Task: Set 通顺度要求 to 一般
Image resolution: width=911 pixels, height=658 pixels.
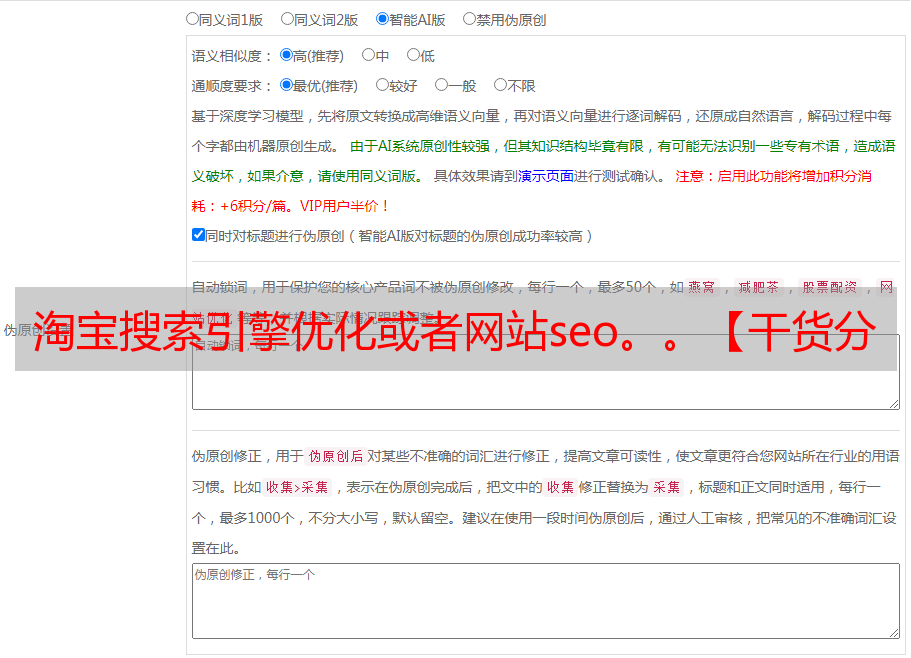Action: pos(442,85)
